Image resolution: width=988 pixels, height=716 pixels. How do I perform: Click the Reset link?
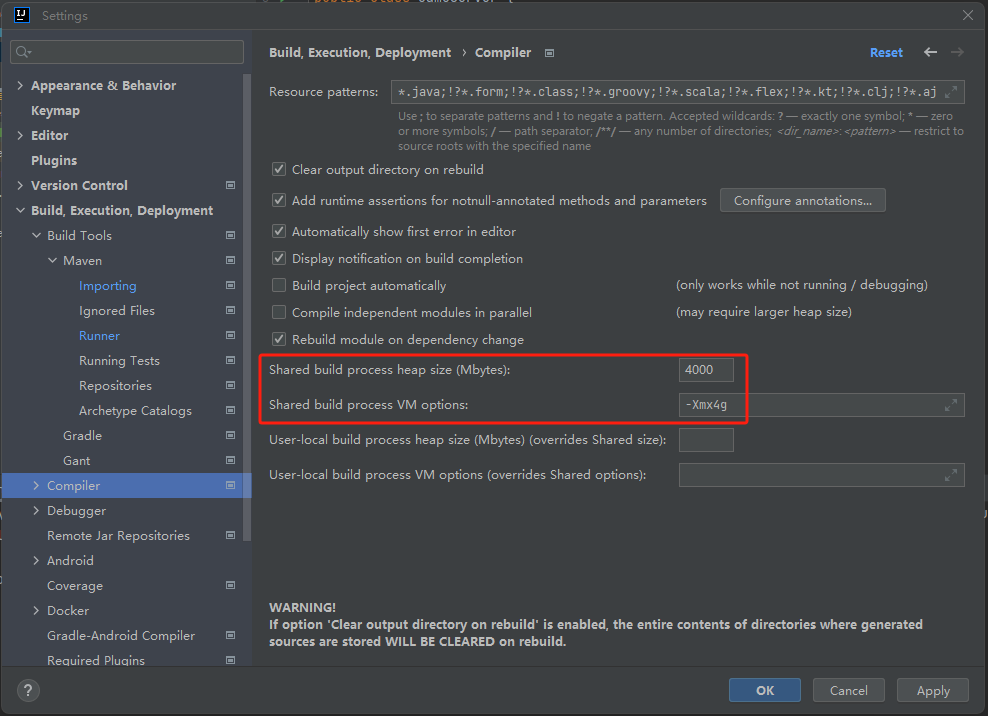[886, 53]
